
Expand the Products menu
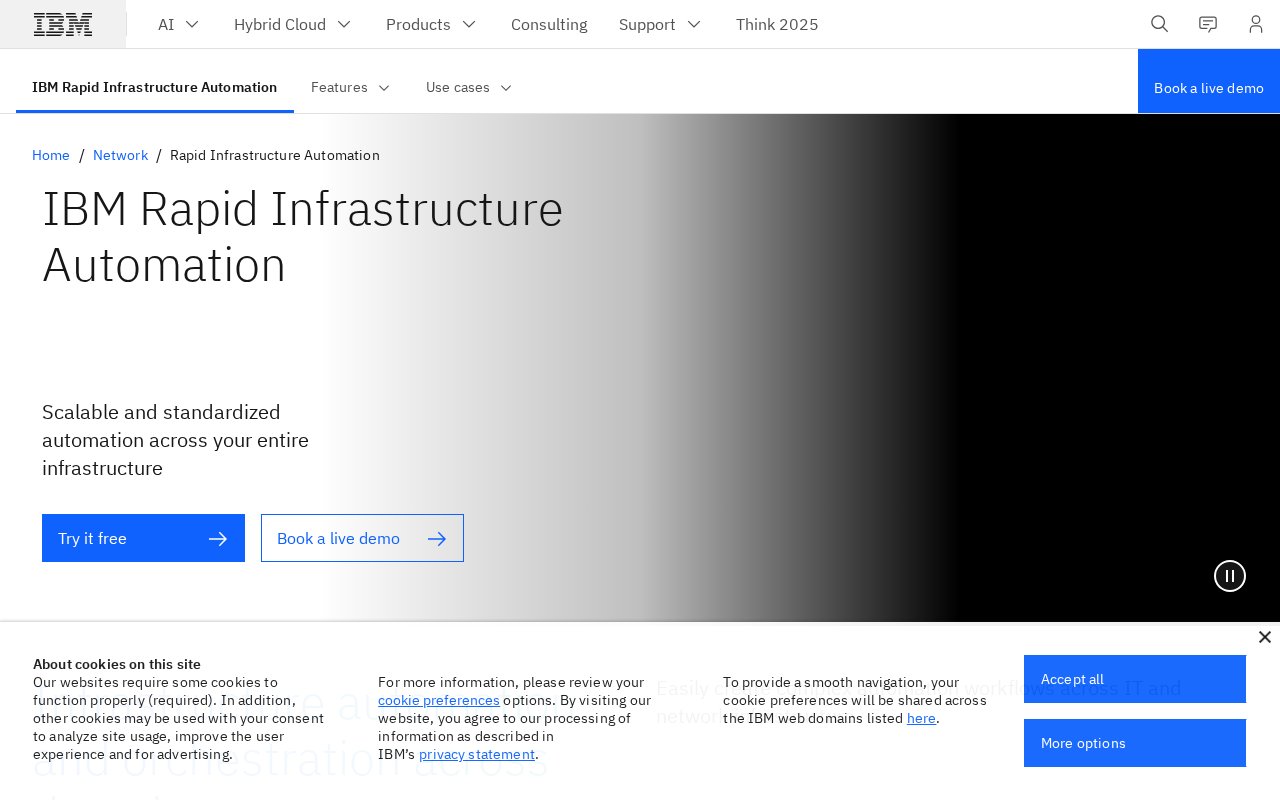click(x=431, y=24)
